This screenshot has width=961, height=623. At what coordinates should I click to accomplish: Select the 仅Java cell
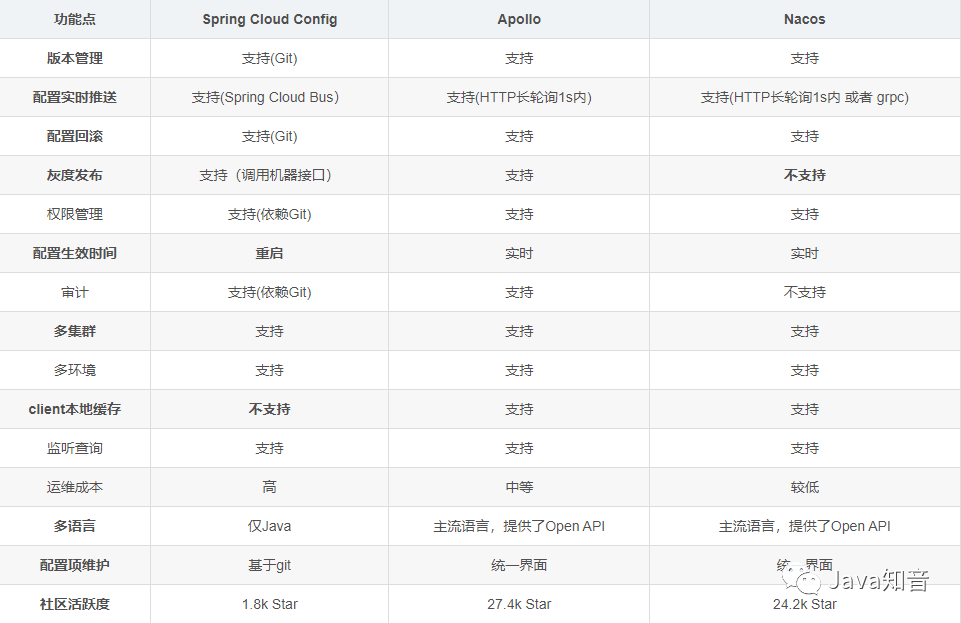point(270,526)
